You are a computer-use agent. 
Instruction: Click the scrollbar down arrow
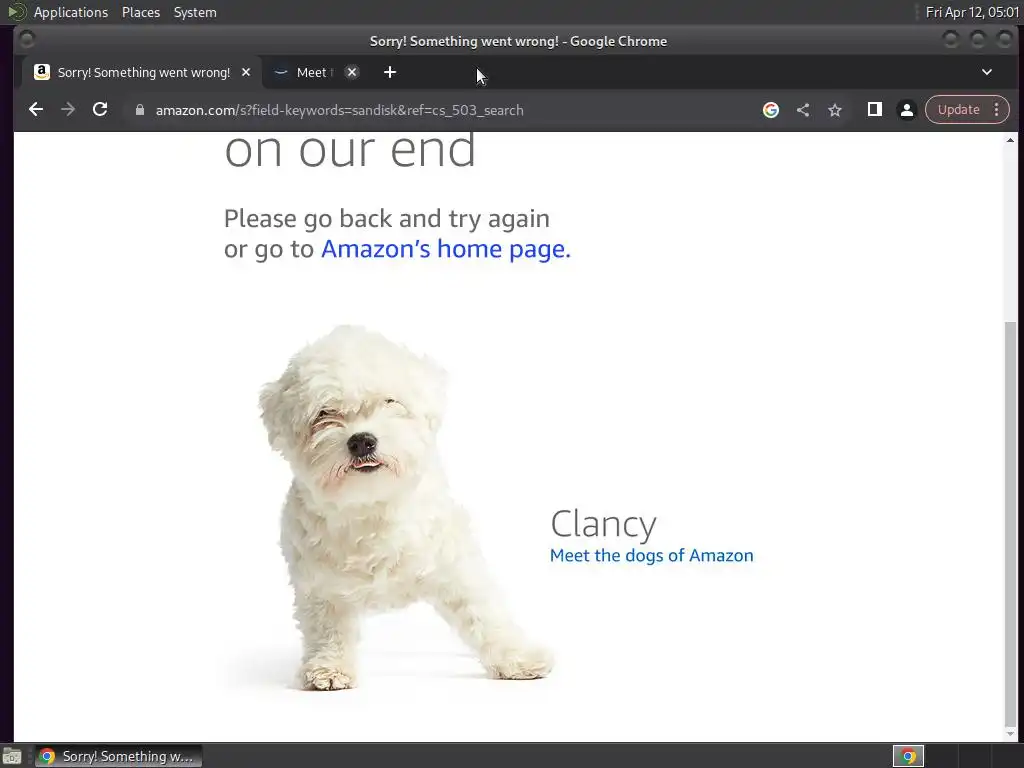pyautogui.click(x=1010, y=734)
